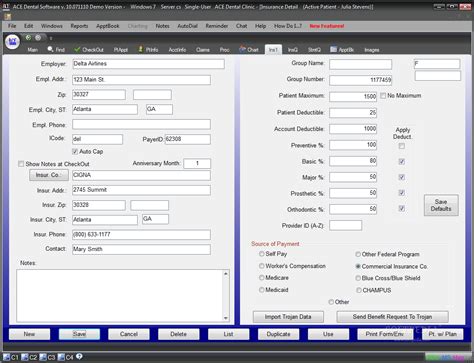Toggle Apply Deduct. checkbox for Preventive %
Screen dimensions: 474x363
pyautogui.click(x=402, y=146)
